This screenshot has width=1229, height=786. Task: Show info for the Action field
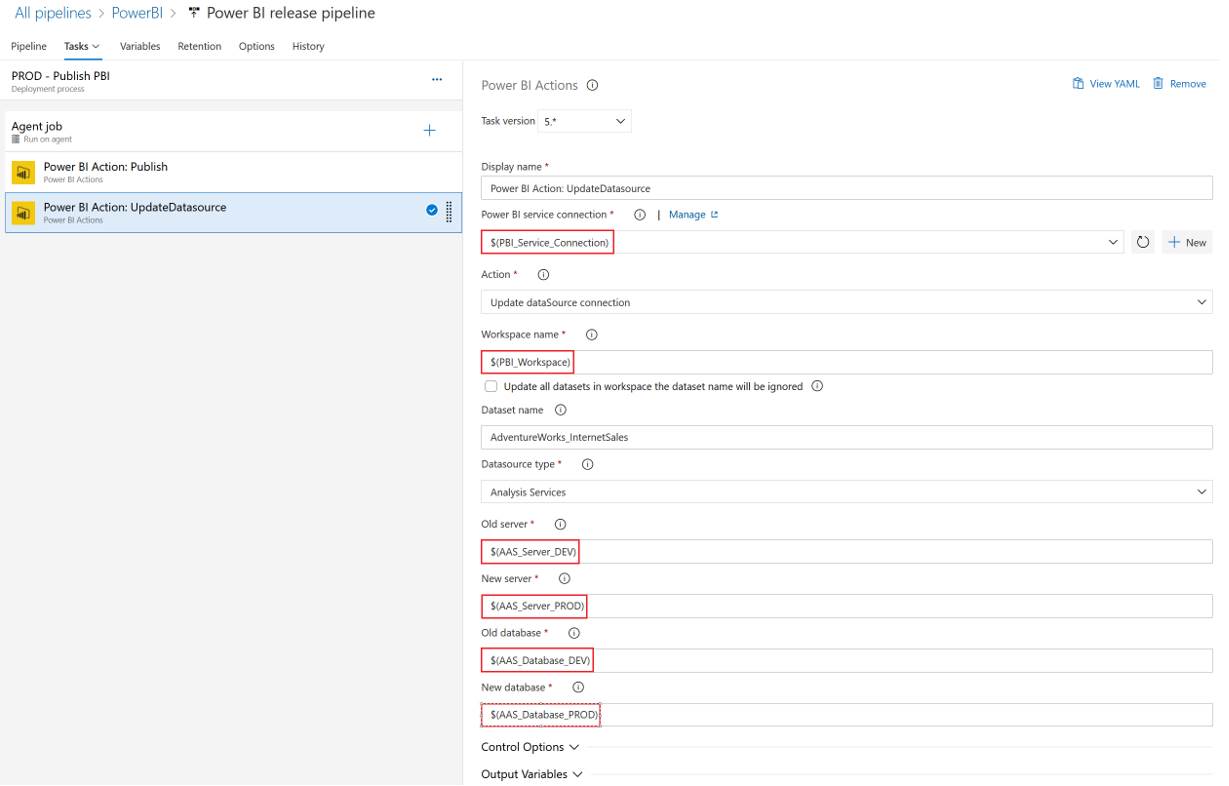click(x=543, y=275)
